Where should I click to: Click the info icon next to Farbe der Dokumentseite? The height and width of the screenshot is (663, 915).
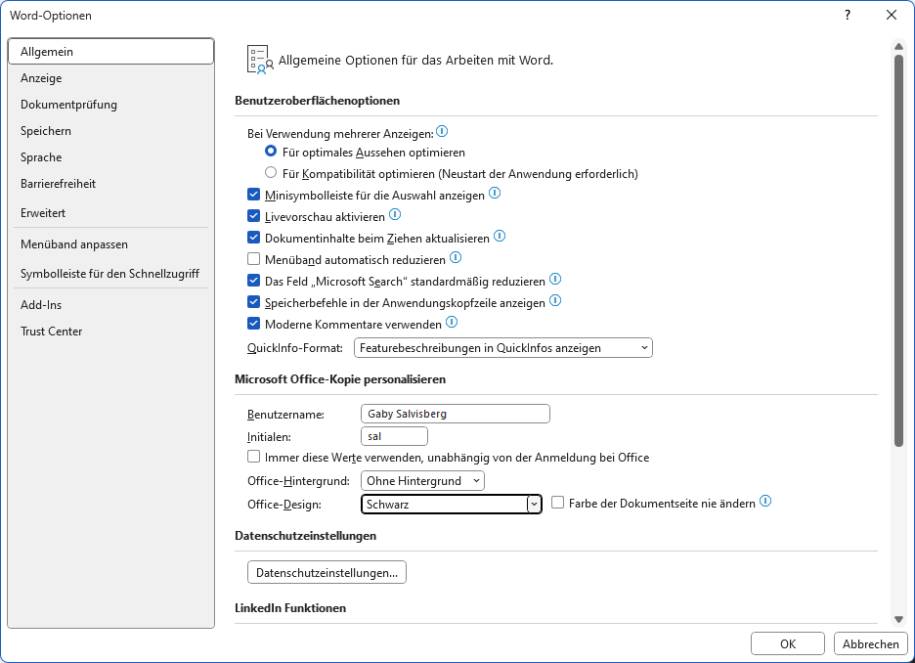click(x=766, y=502)
